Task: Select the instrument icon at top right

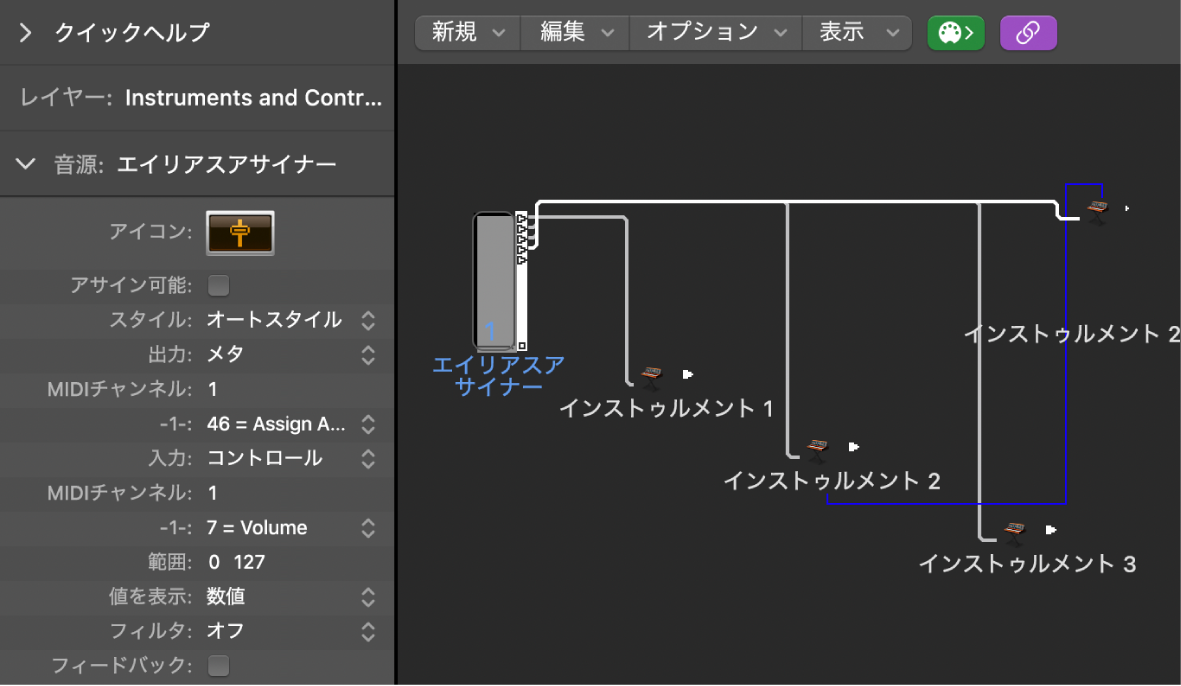Action: point(1098,207)
